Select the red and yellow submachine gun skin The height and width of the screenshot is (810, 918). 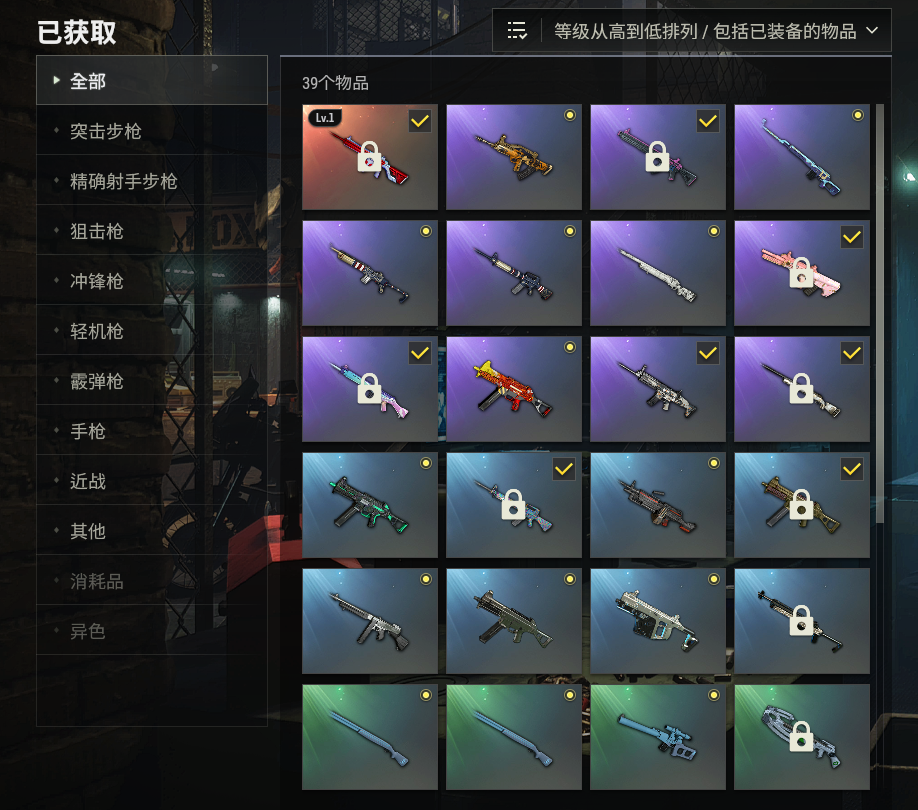point(514,389)
